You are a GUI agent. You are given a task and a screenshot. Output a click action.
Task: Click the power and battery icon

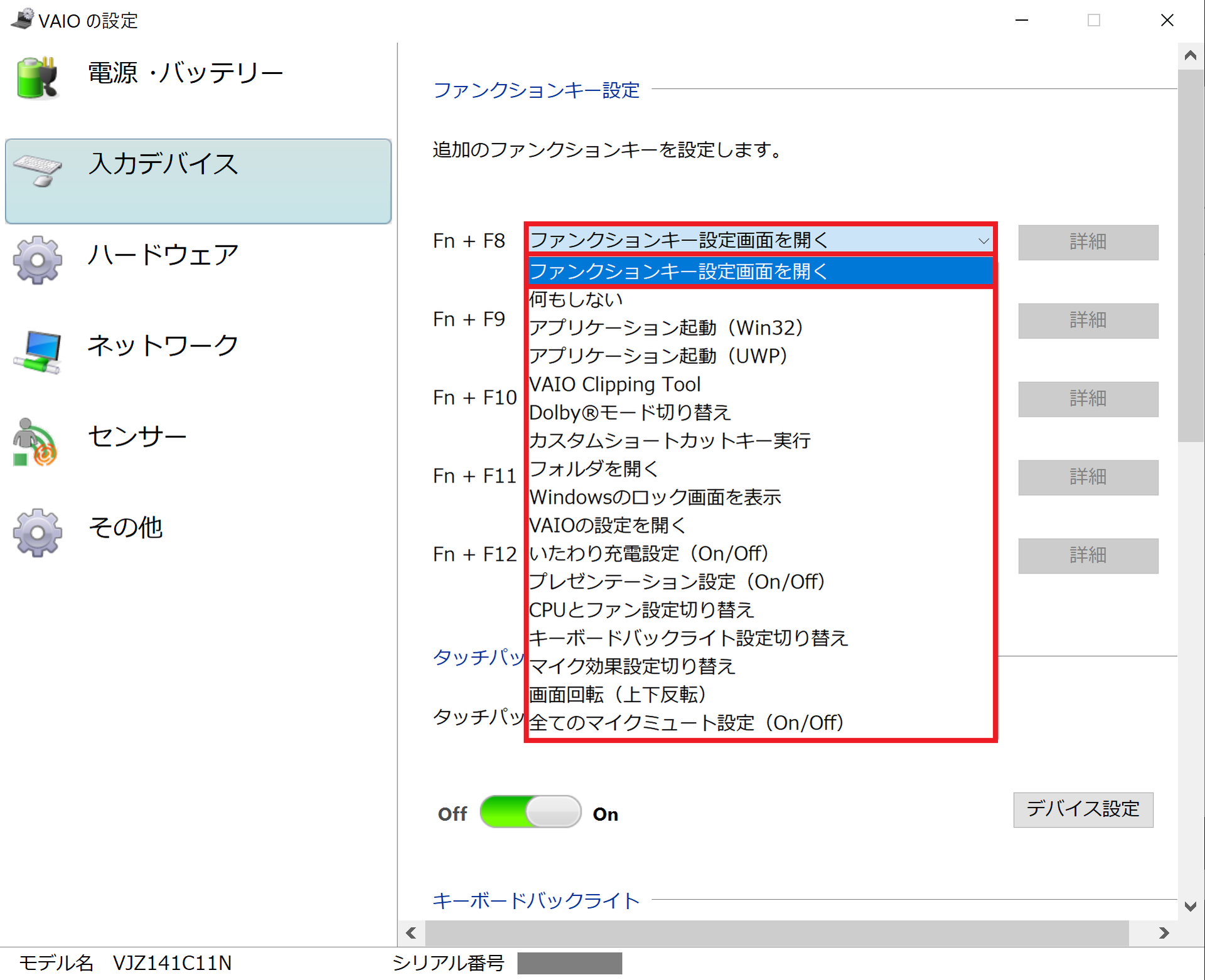pos(37,77)
